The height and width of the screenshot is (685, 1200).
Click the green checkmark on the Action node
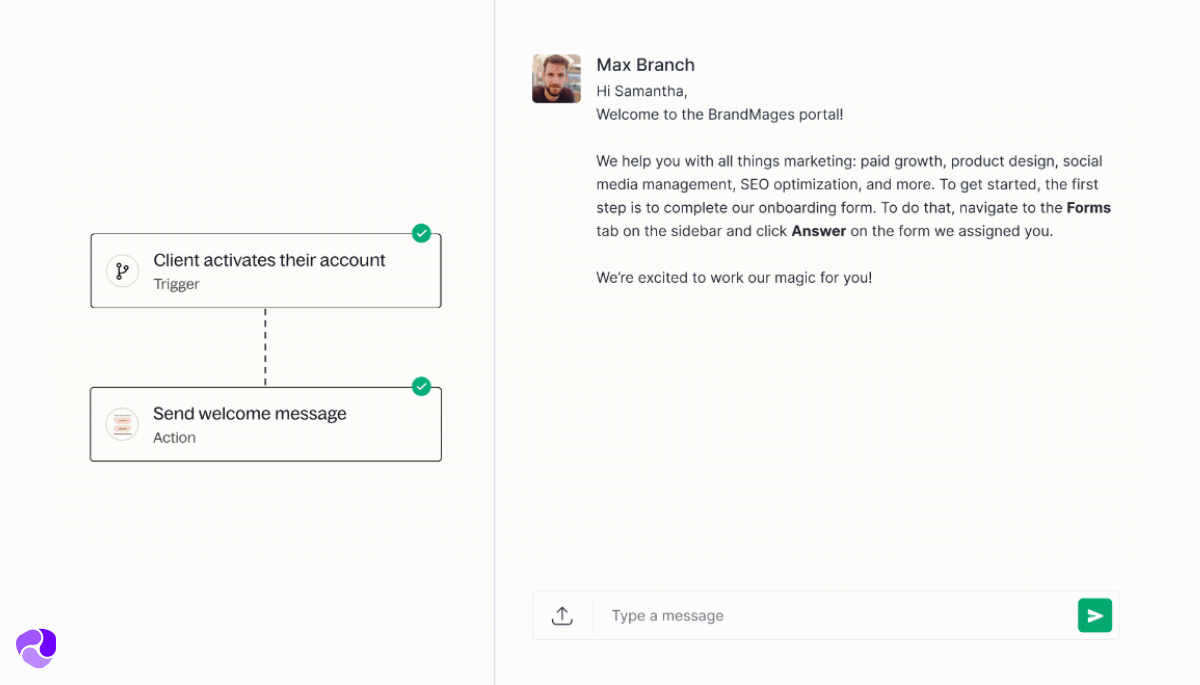click(x=421, y=387)
